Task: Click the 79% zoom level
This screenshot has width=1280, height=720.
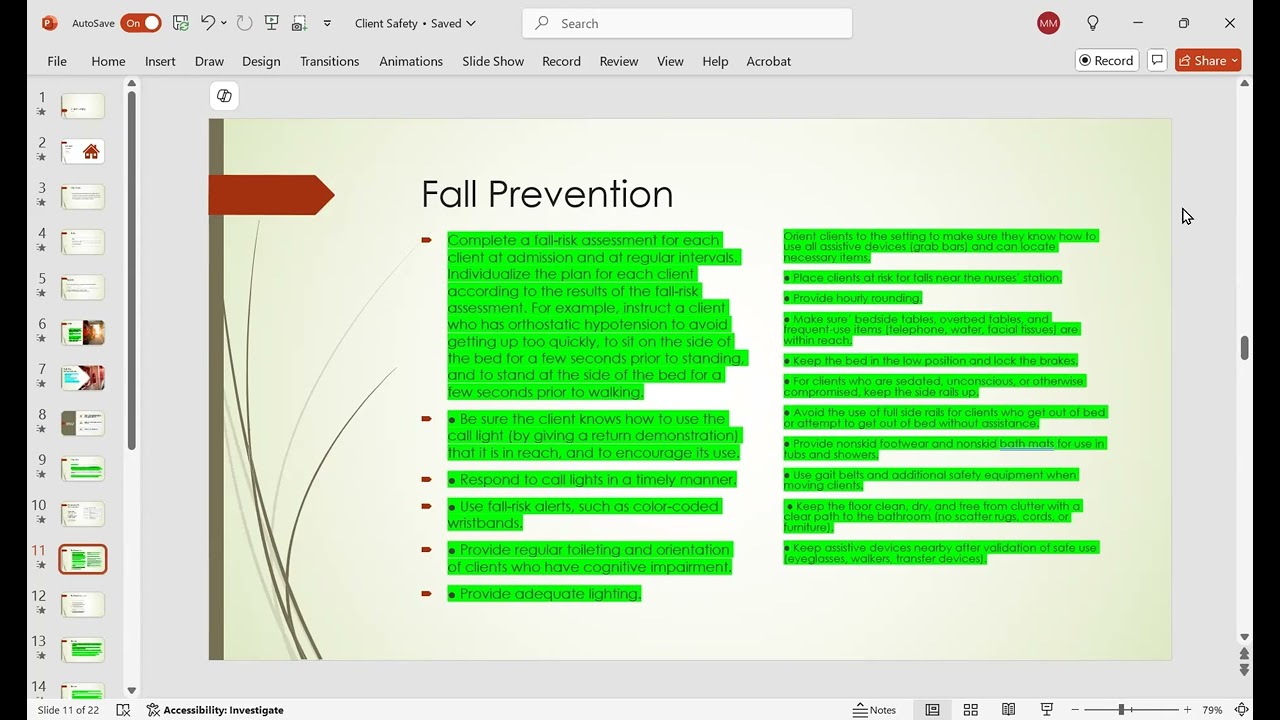Action: coord(1212,710)
